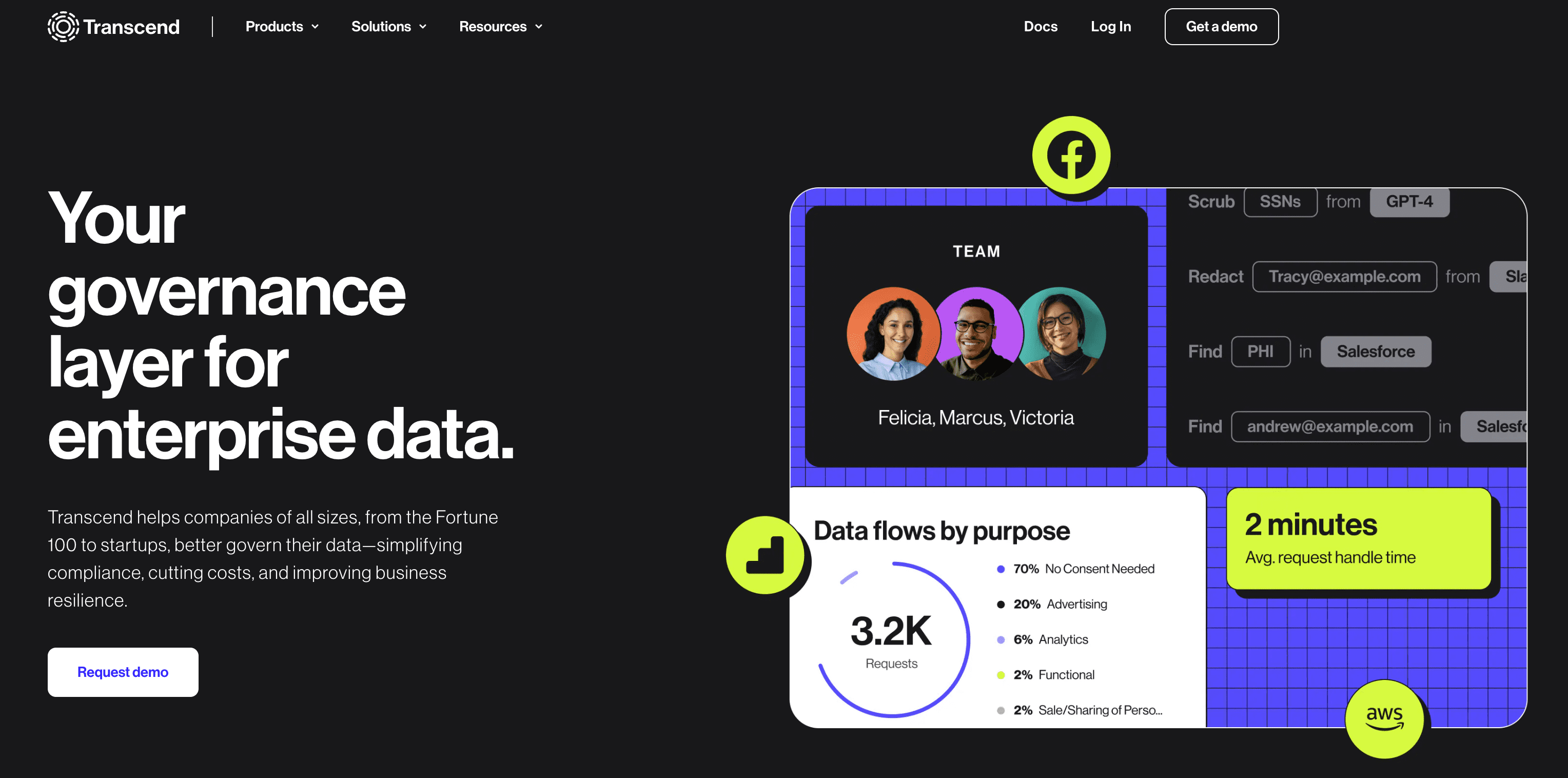This screenshot has height=778, width=1568.
Task: Select the donut chart progress control
Action: click(x=890, y=640)
